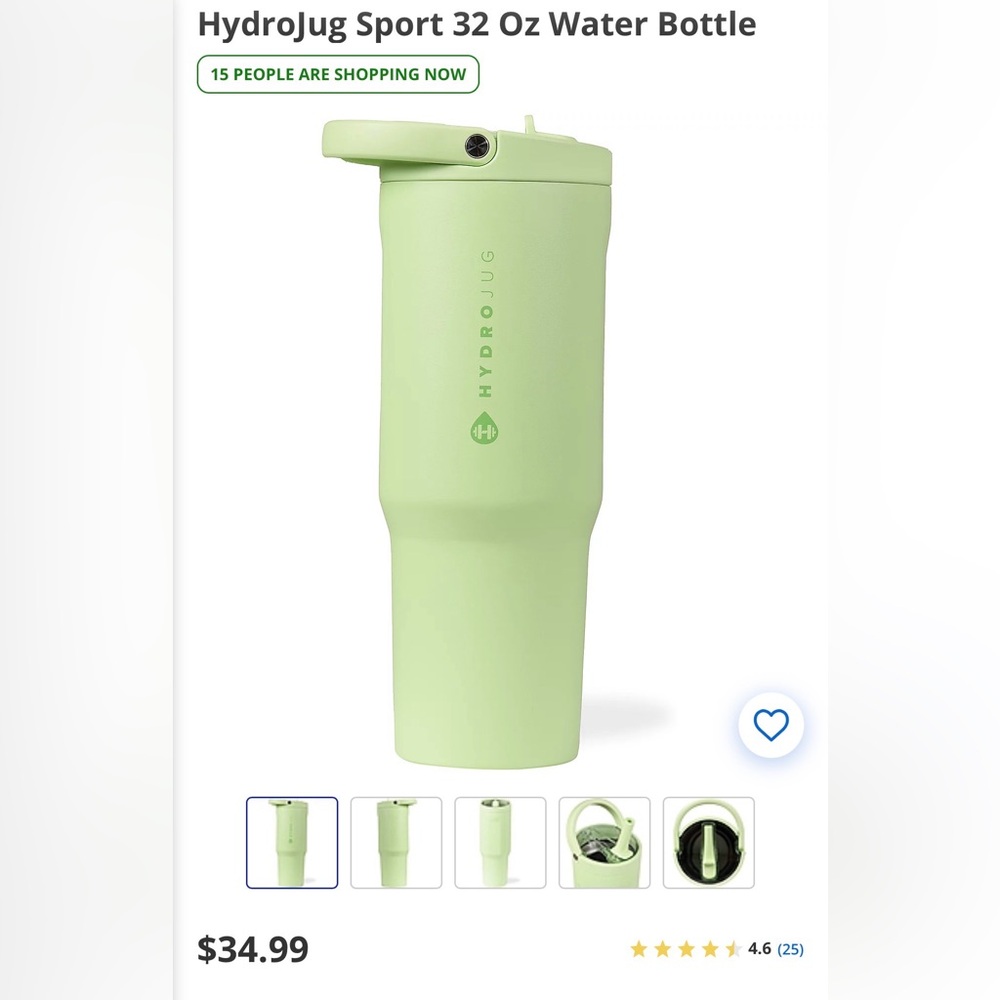Click the first full-bottle thumbnail

[x=292, y=841]
